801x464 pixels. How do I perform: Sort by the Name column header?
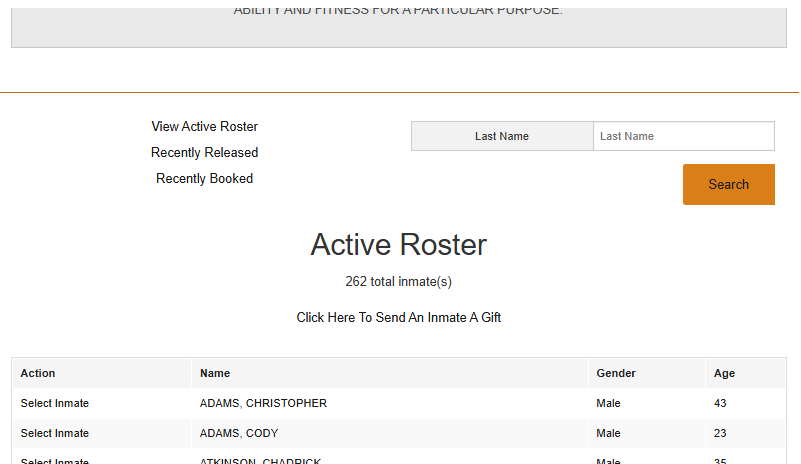215,373
